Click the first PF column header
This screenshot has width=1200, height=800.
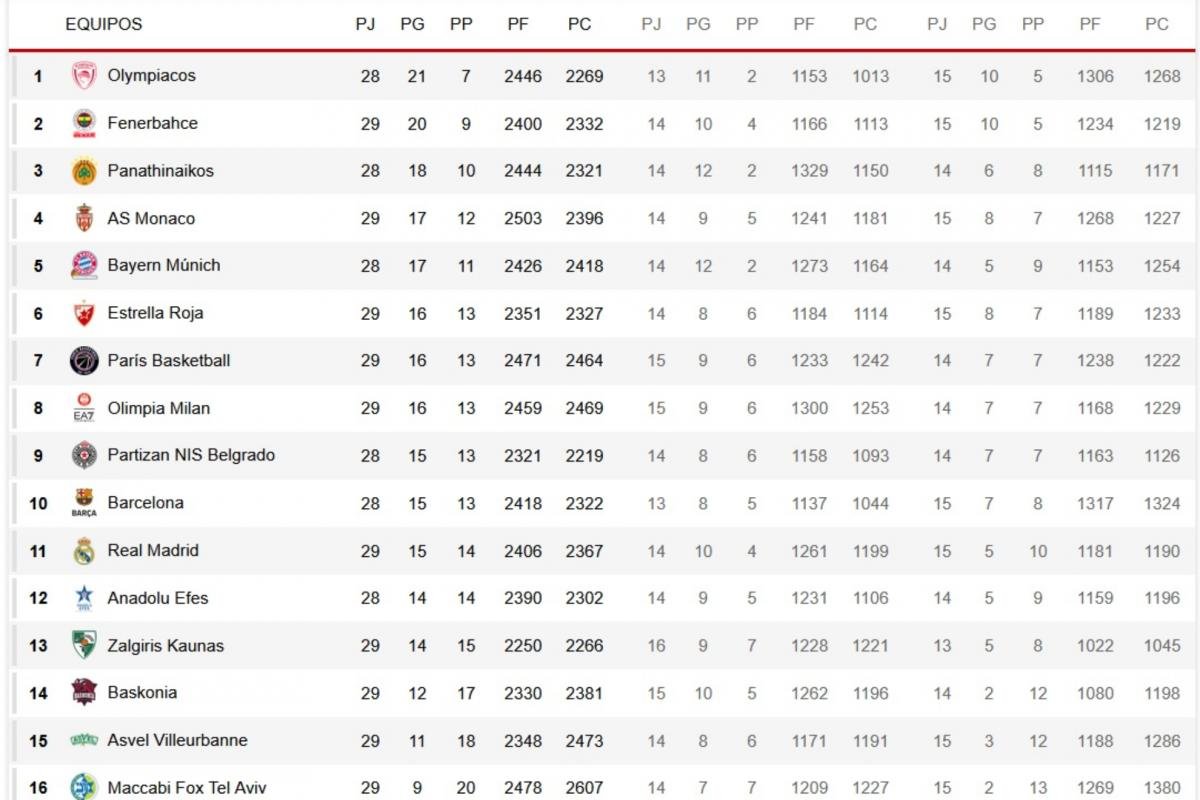[x=517, y=24]
